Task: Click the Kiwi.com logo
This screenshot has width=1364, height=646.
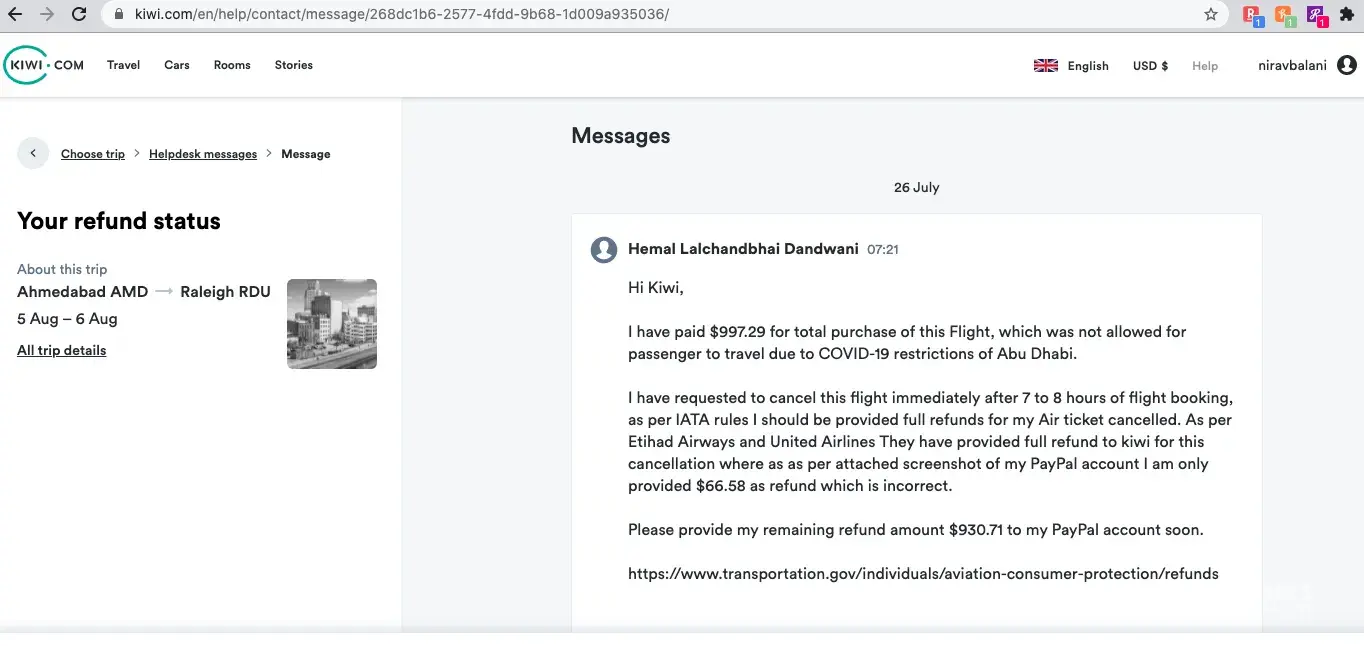Action: [x=44, y=65]
